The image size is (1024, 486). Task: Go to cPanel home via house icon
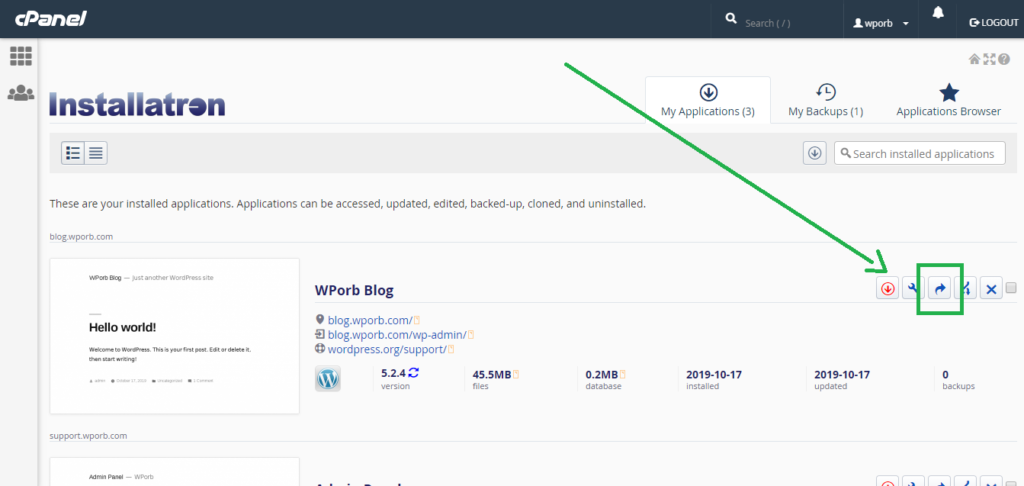tap(974, 59)
